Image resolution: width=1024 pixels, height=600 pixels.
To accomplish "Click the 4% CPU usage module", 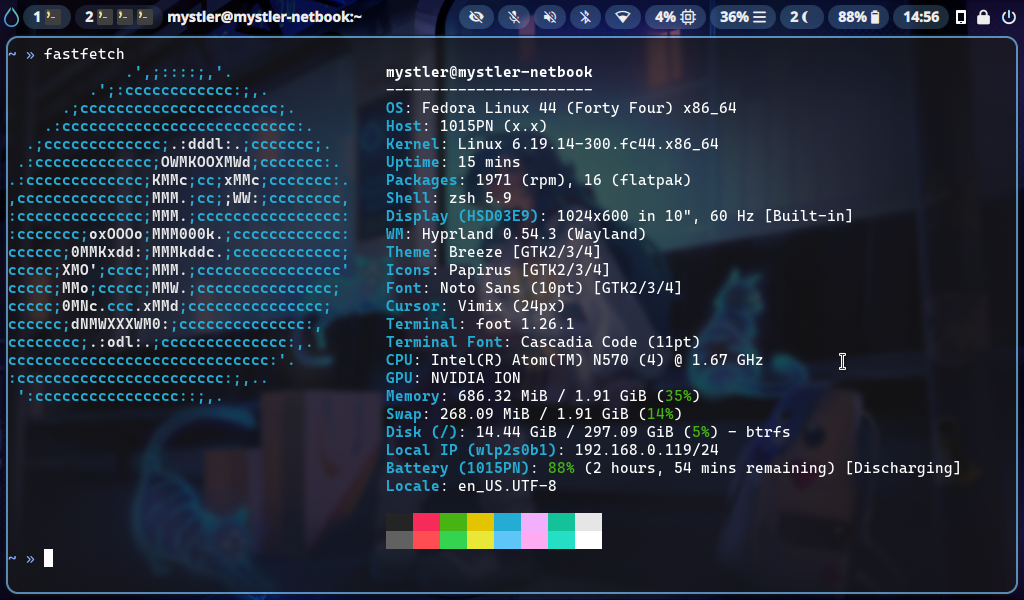I will coord(675,17).
